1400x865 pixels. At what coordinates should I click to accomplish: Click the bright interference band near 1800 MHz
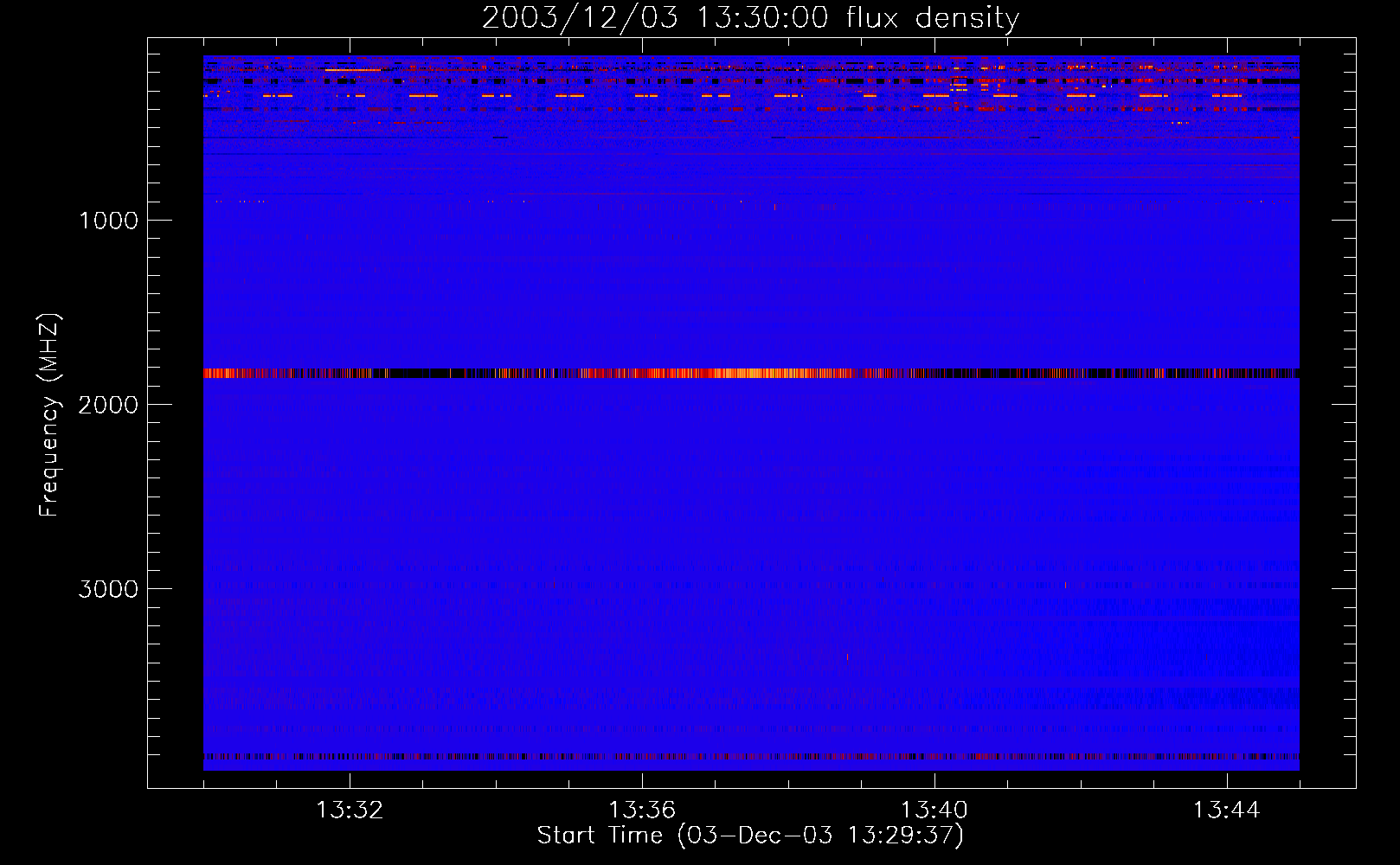[x=751, y=374]
